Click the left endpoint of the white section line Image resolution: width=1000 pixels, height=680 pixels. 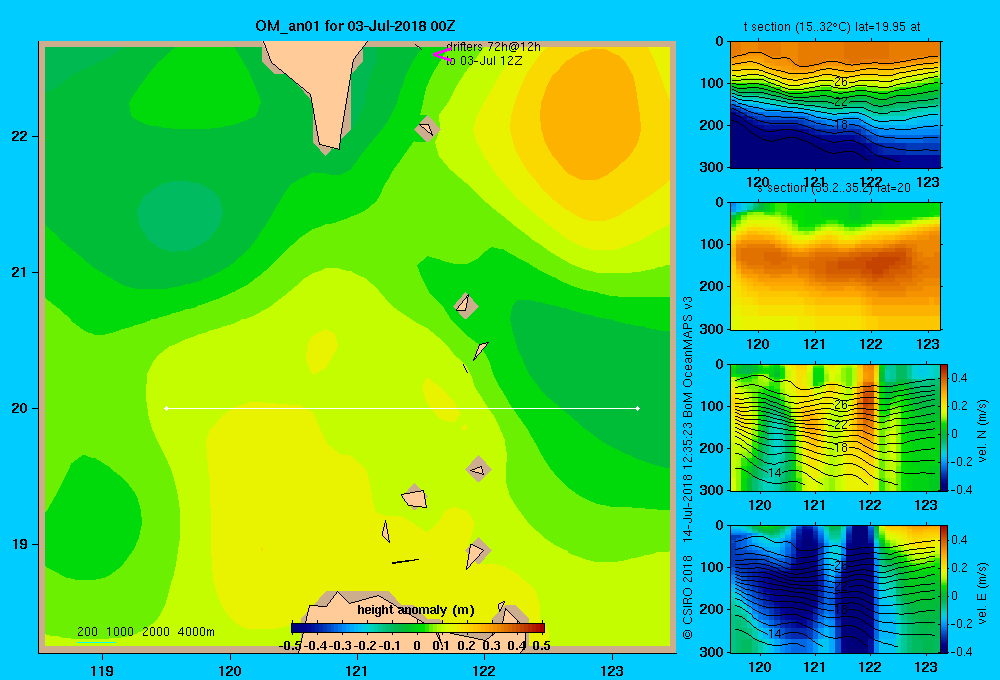[166, 408]
